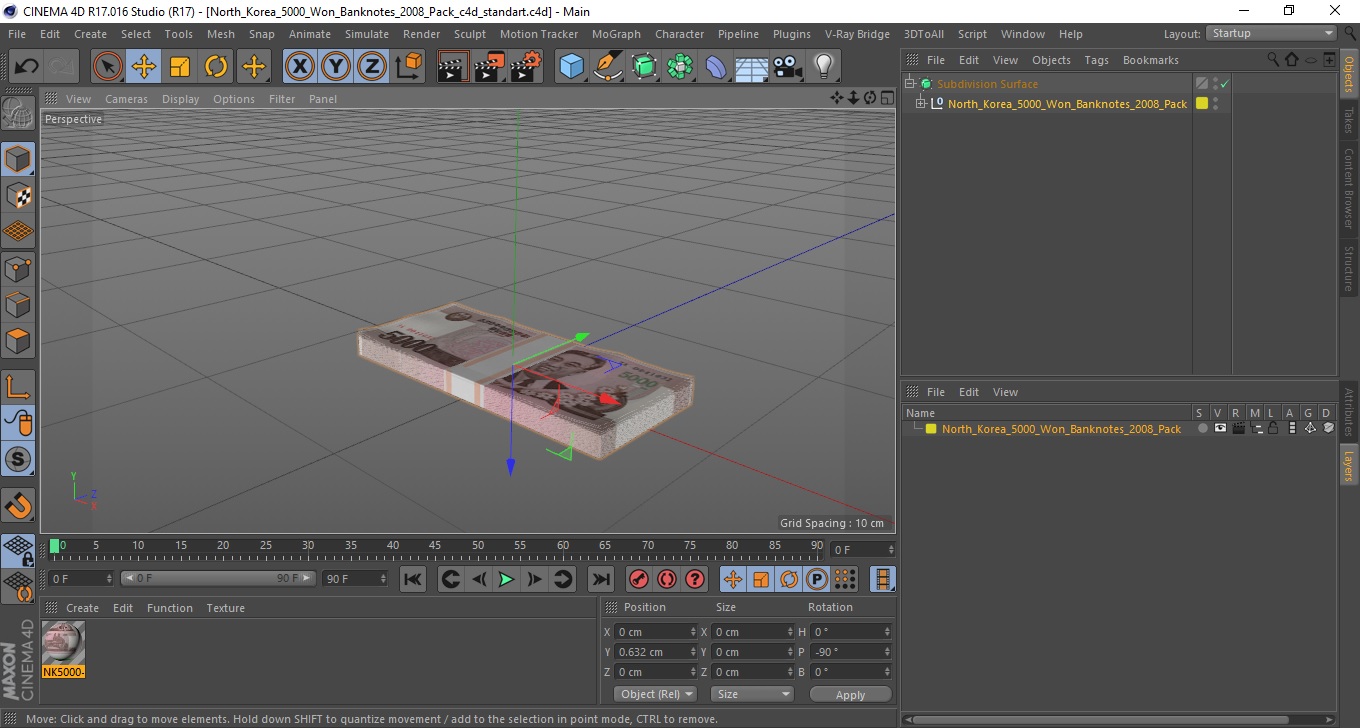The image size is (1360, 728).
Task: Open the Objects side tab
Action: coord(1349,72)
